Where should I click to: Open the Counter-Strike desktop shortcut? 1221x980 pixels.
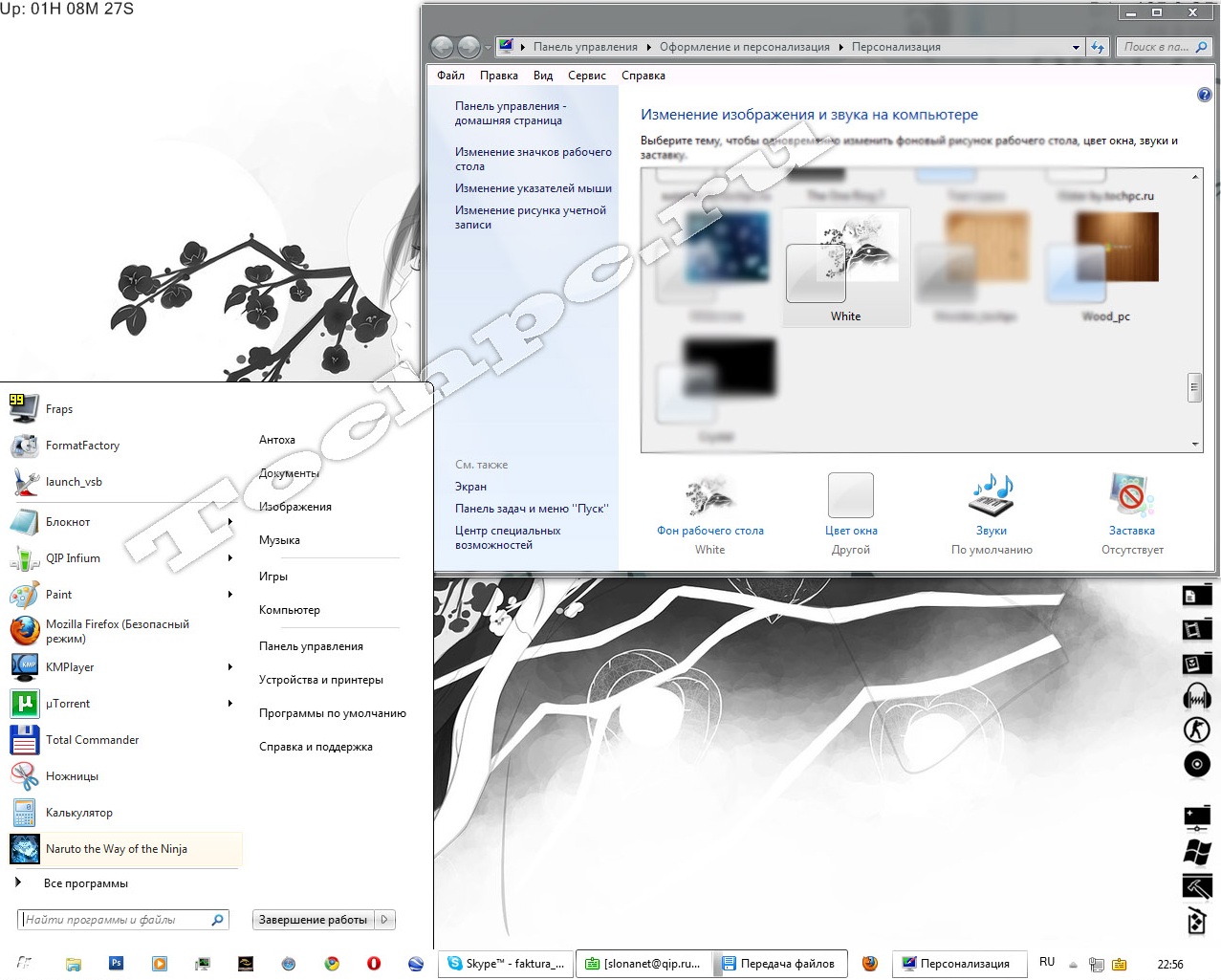click(1197, 729)
